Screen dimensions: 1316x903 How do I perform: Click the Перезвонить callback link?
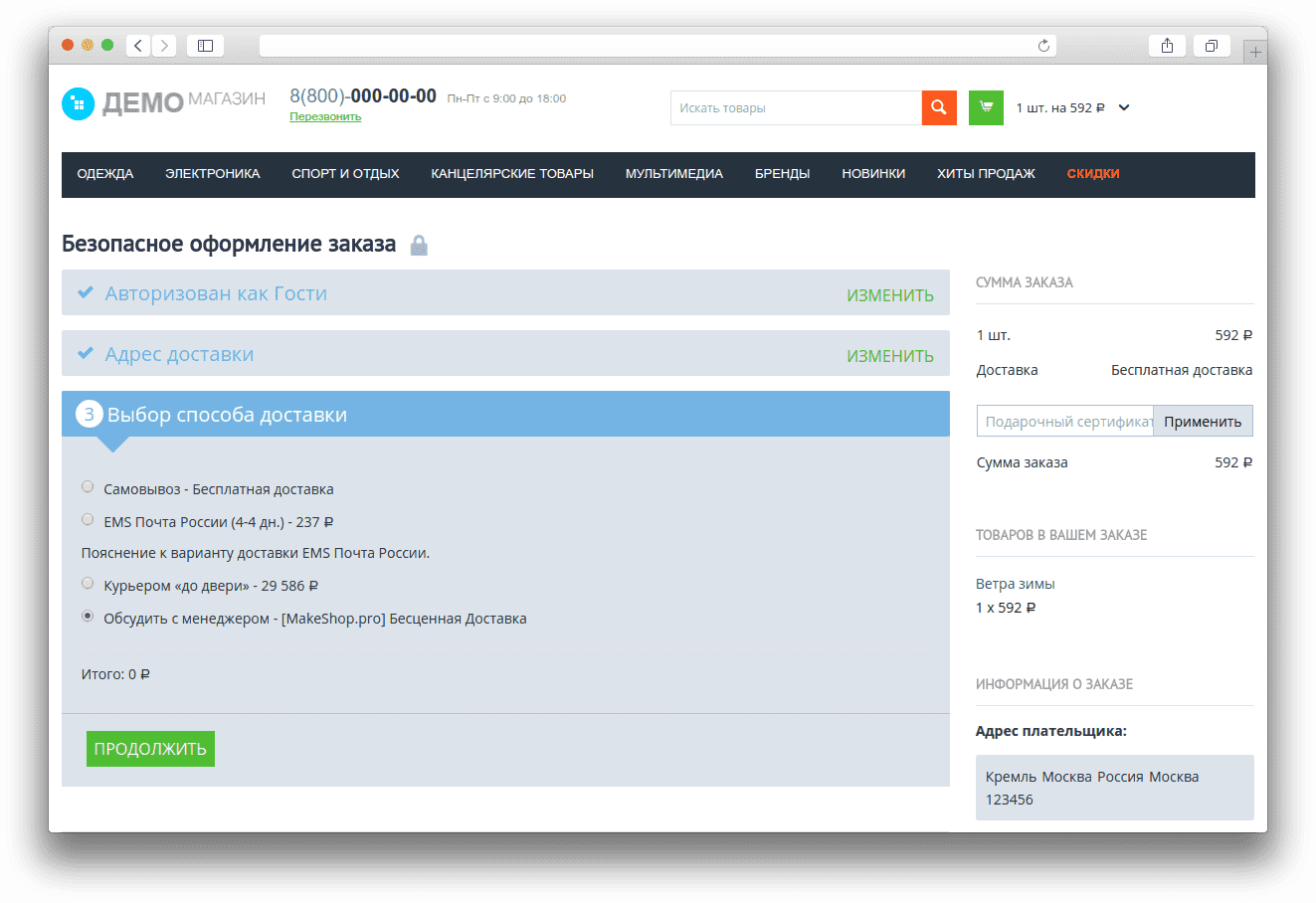[x=325, y=117]
